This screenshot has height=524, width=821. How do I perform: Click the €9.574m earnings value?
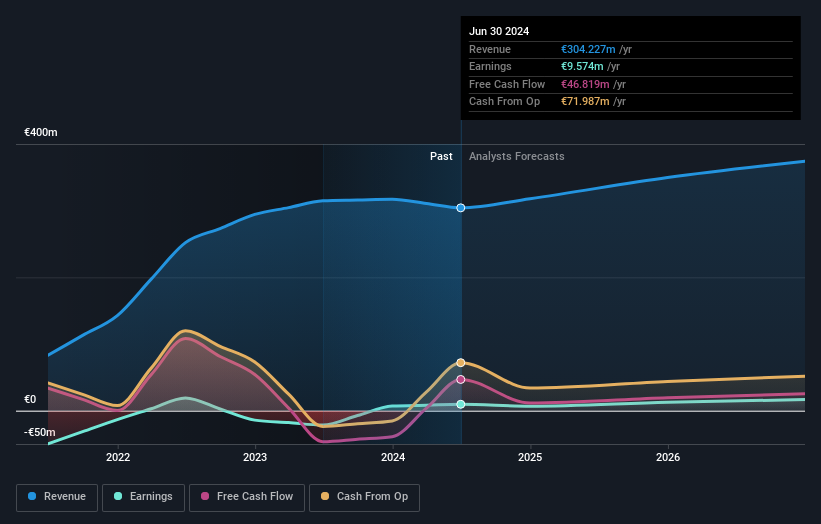tap(582, 66)
